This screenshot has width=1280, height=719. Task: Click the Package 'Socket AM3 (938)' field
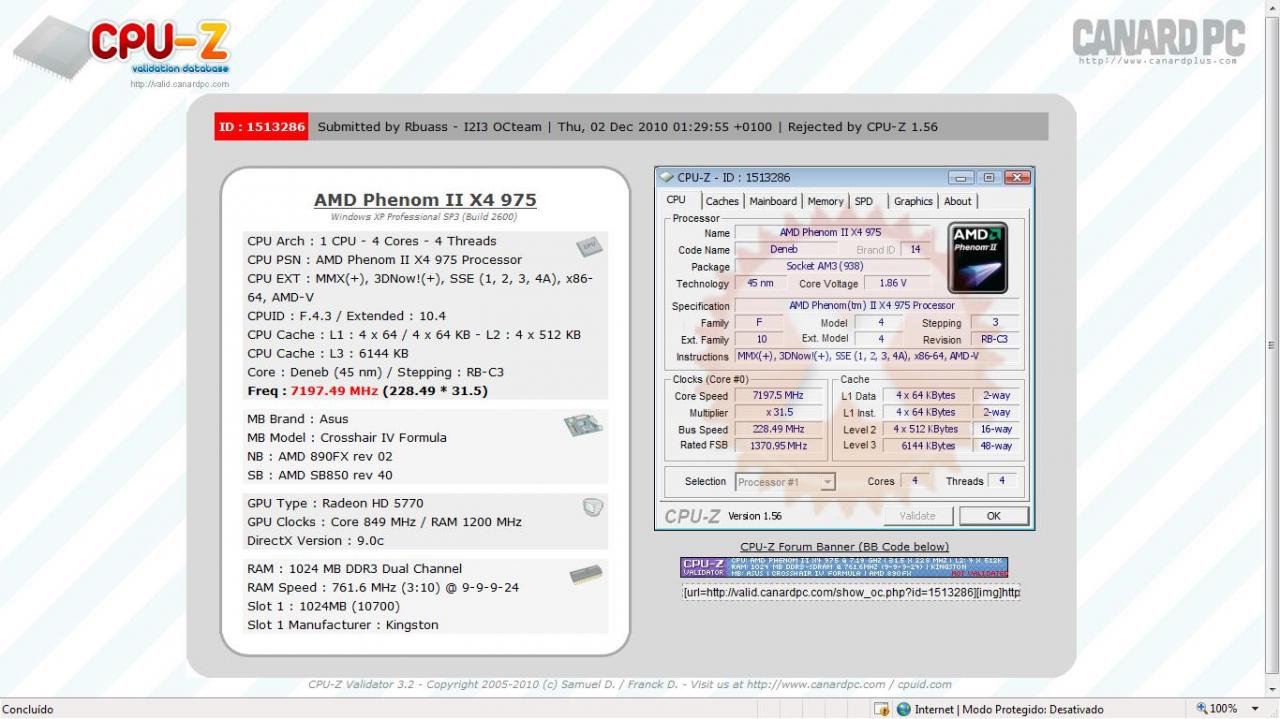pos(831,266)
